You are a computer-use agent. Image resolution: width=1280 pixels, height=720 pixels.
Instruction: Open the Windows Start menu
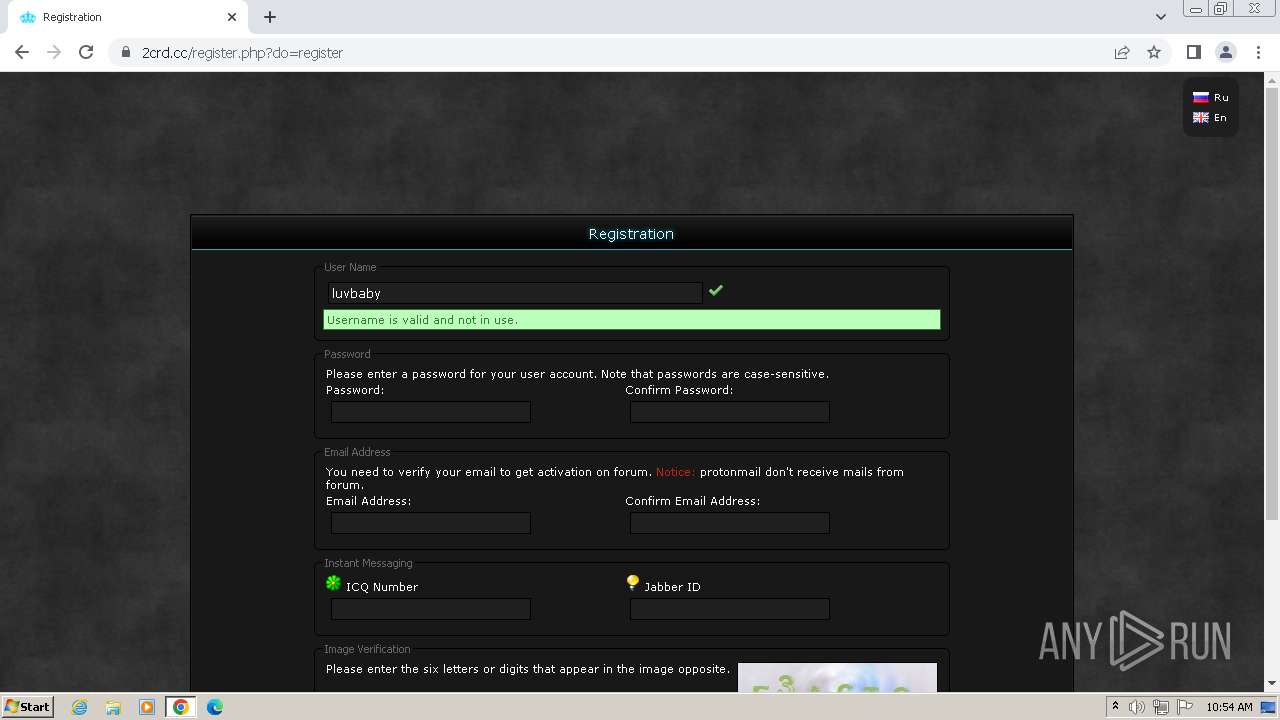pos(28,706)
